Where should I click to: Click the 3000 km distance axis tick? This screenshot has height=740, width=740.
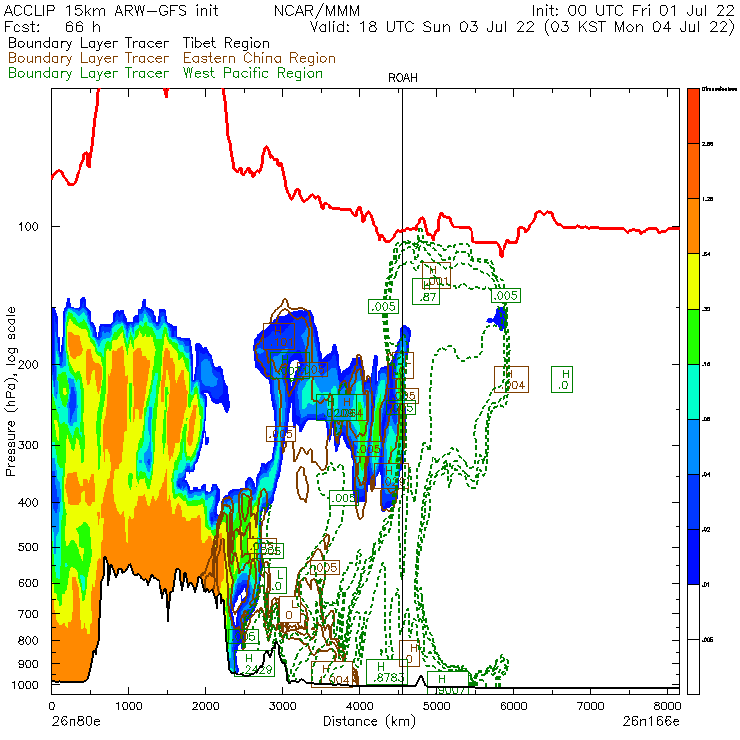[x=283, y=706]
